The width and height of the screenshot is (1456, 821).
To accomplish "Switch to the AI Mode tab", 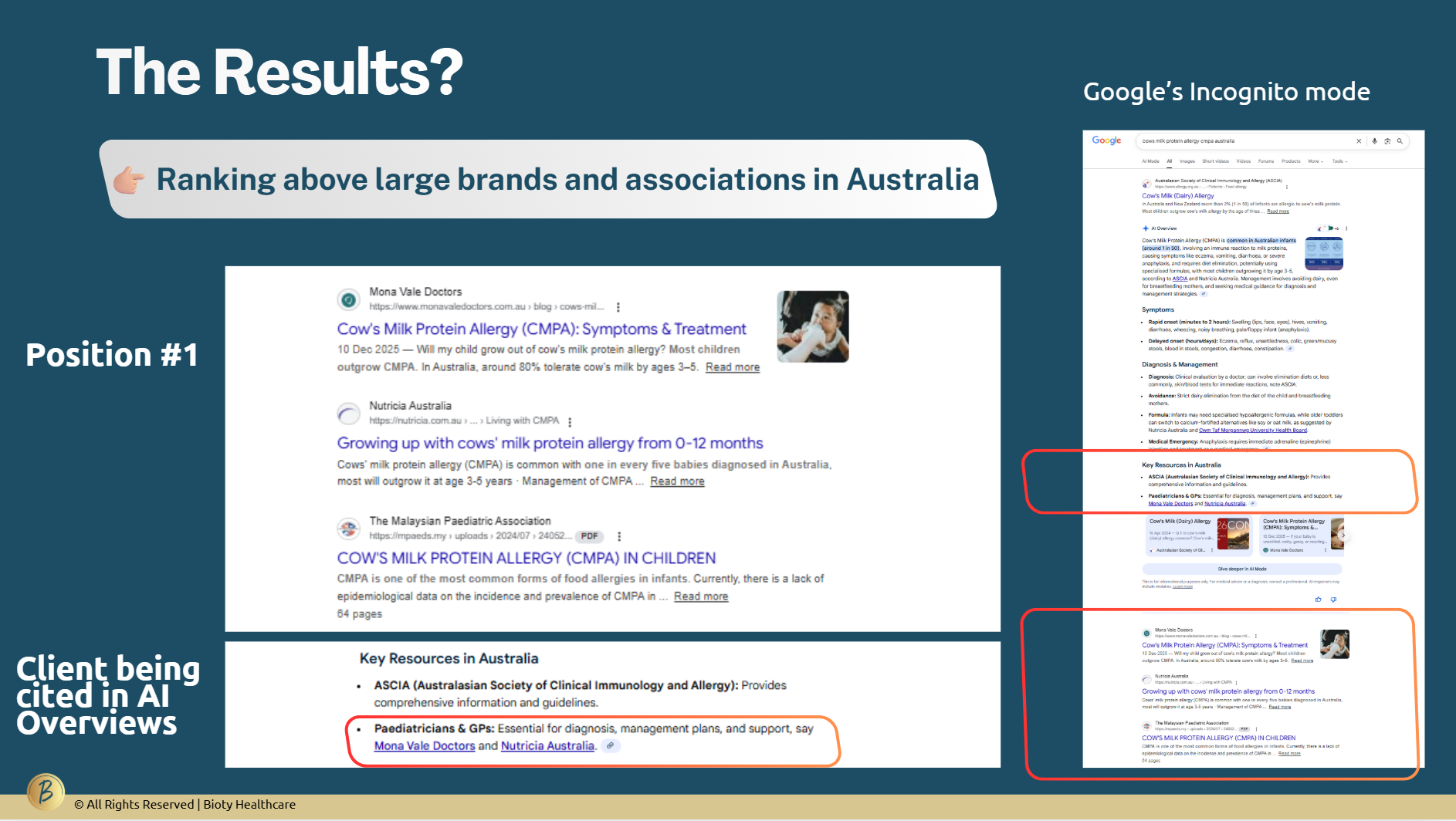I will 1150,161.
